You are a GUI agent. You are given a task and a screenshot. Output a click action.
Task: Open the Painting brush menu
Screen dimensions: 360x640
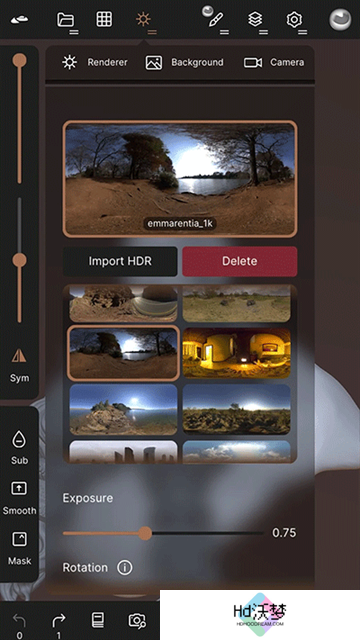point(216,19)
